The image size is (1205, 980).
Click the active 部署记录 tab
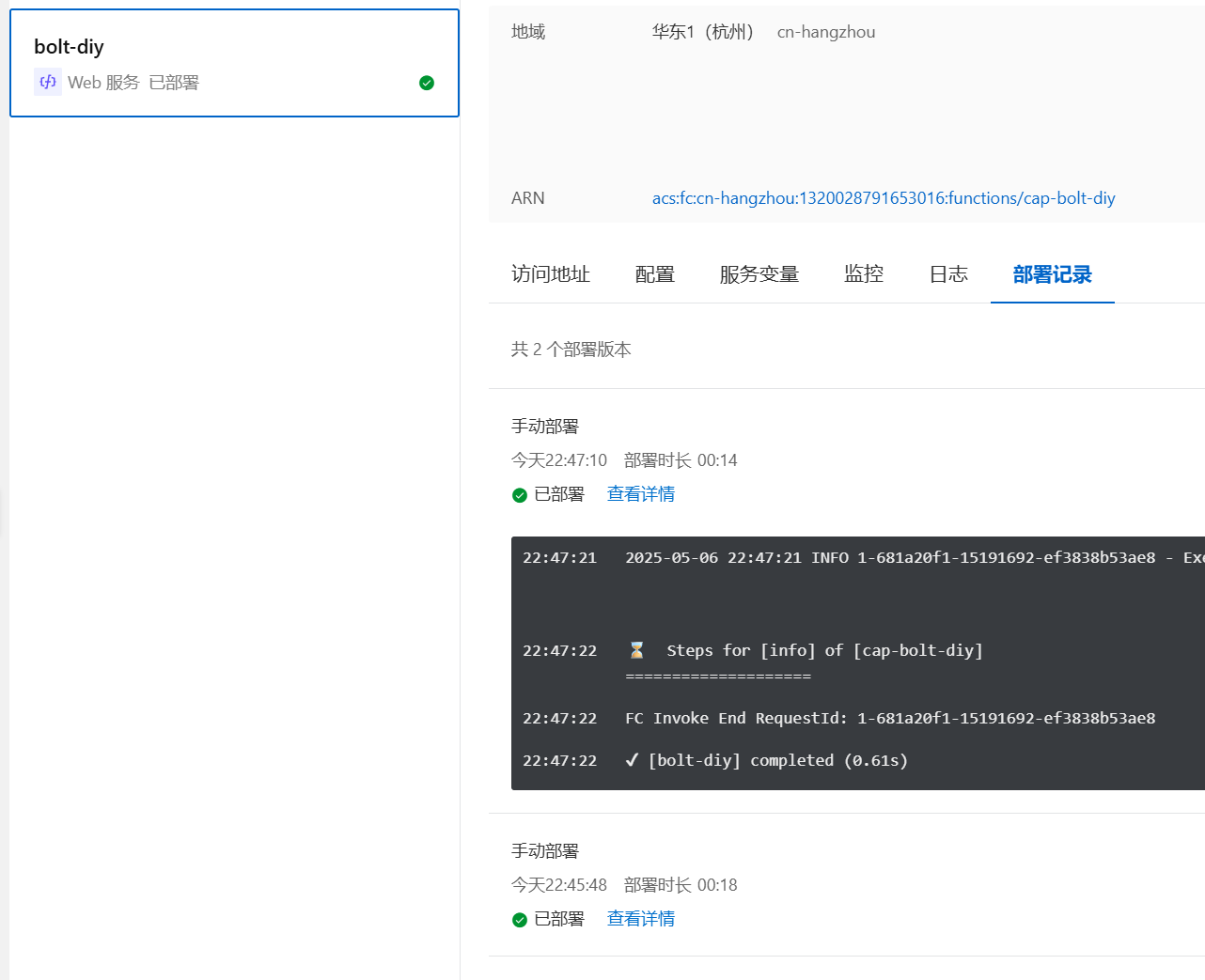point(1052,275)
